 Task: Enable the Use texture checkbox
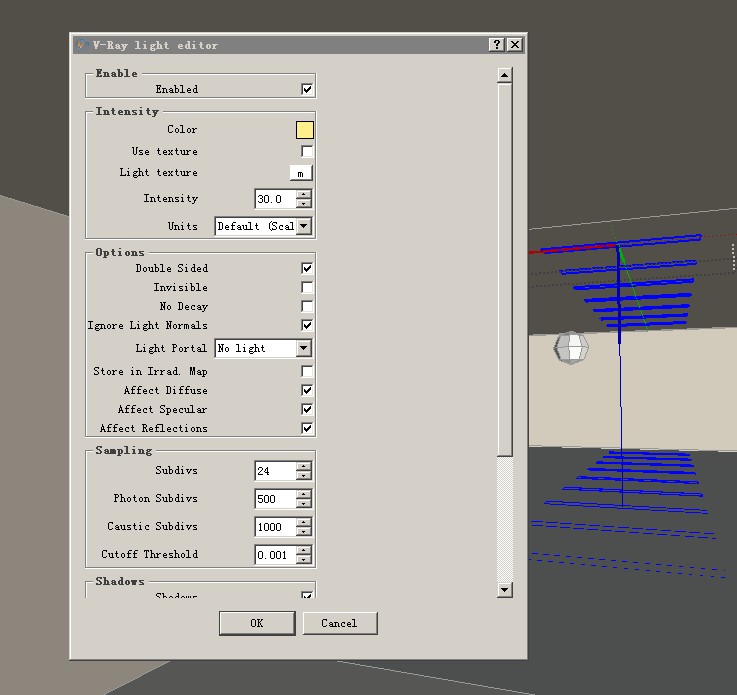click(x=307, y=151)
